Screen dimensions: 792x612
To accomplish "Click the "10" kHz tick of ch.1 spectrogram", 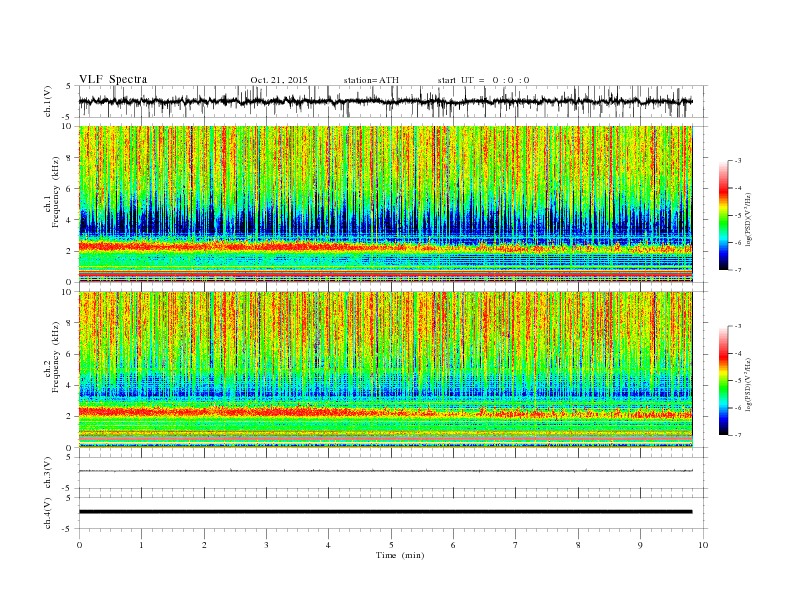I will [69, 126].
